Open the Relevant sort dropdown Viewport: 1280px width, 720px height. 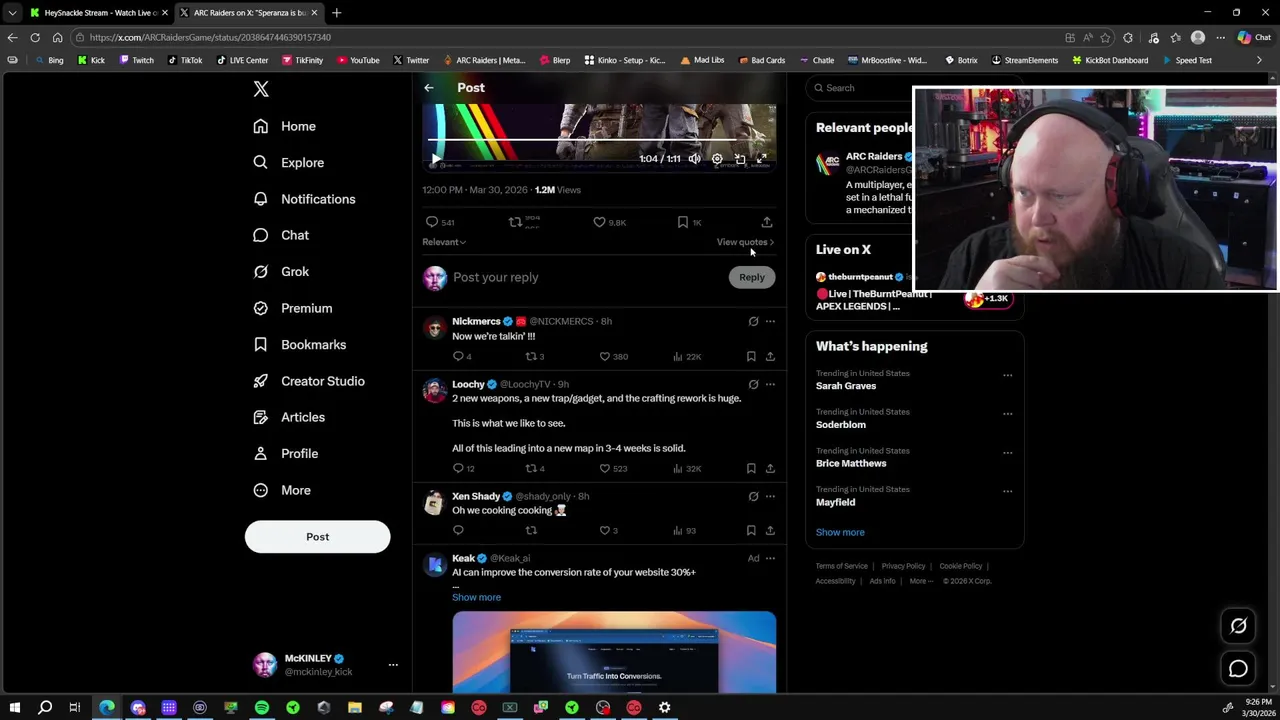click(444, 242)
